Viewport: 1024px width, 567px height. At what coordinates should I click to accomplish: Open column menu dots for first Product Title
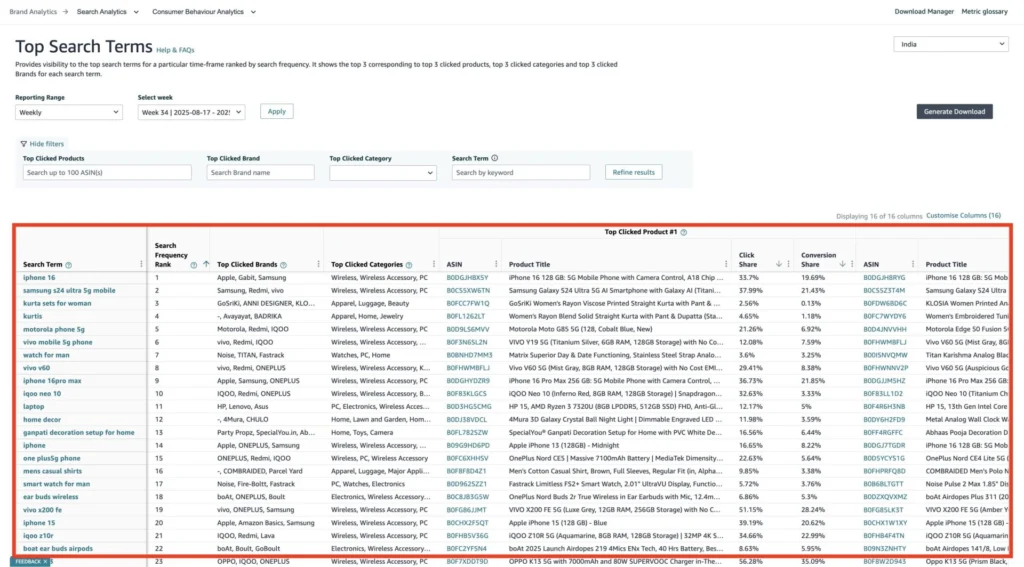726,265
